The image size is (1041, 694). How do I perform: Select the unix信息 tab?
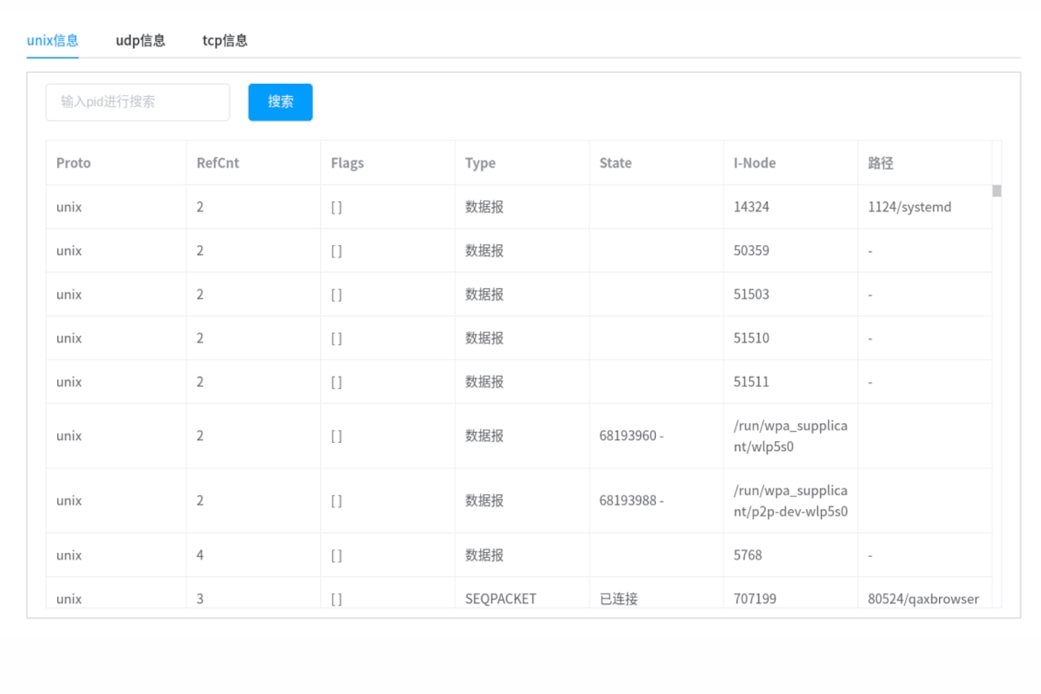click(52, 41)
